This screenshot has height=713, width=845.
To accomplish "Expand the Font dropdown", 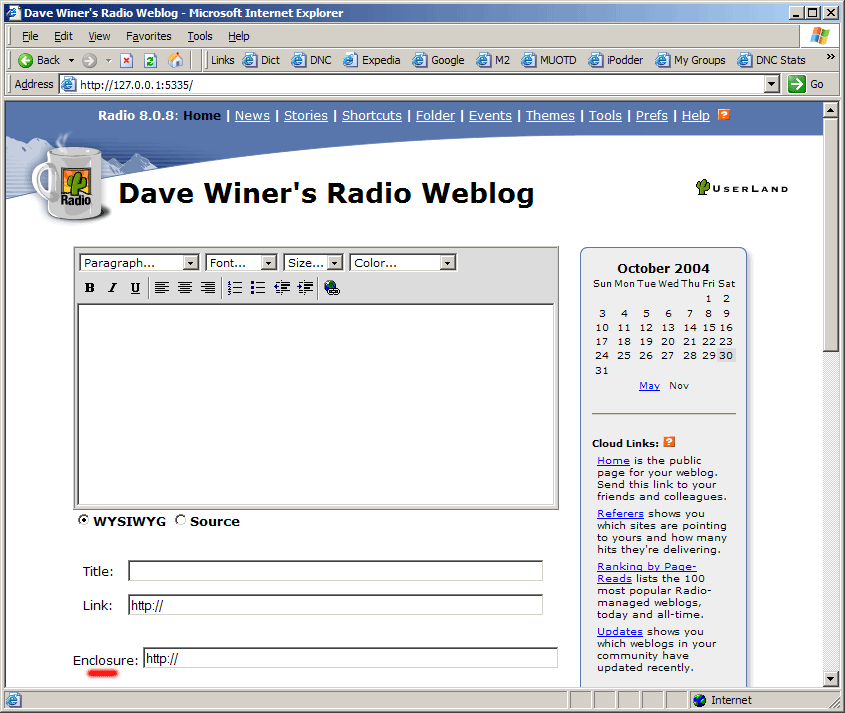I will [241, 263].
